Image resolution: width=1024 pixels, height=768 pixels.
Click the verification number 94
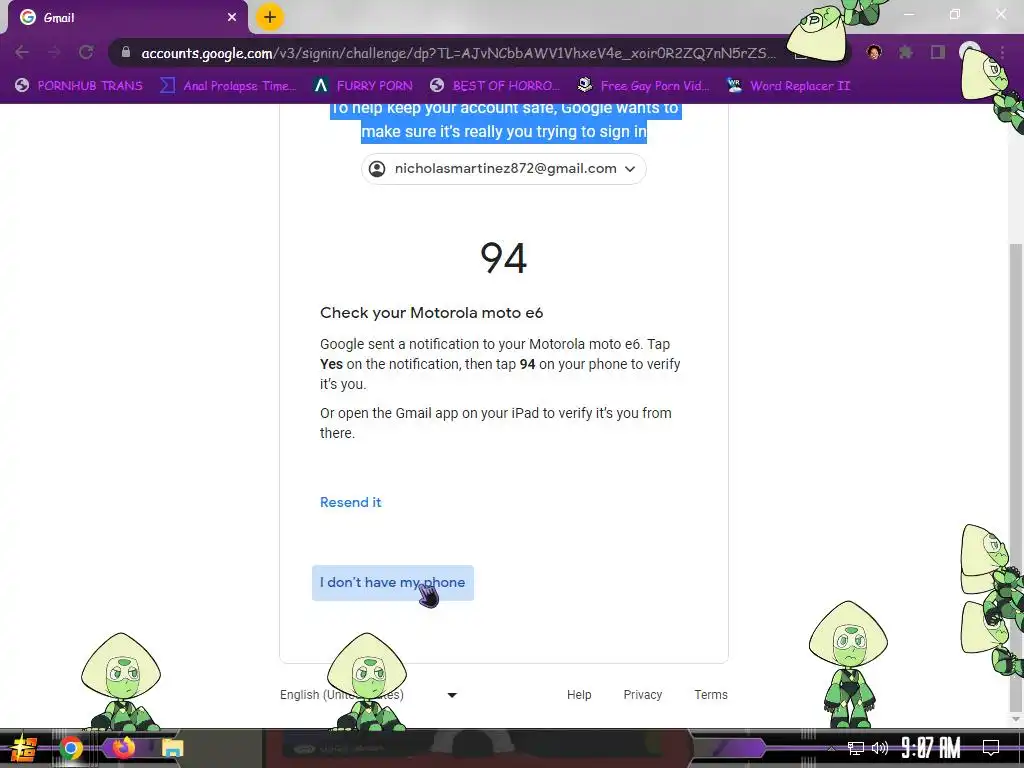point(504,259)
